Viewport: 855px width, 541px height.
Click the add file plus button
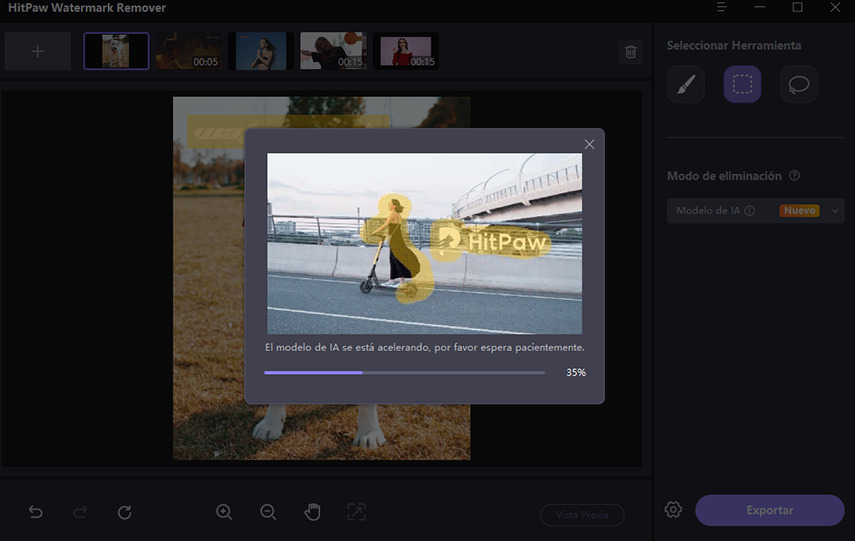(x=38, y=51)
